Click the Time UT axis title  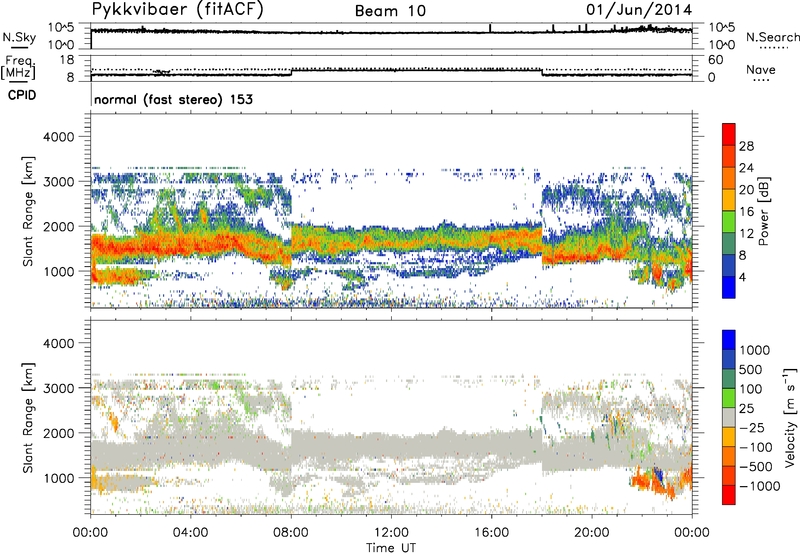coord(391,548)
